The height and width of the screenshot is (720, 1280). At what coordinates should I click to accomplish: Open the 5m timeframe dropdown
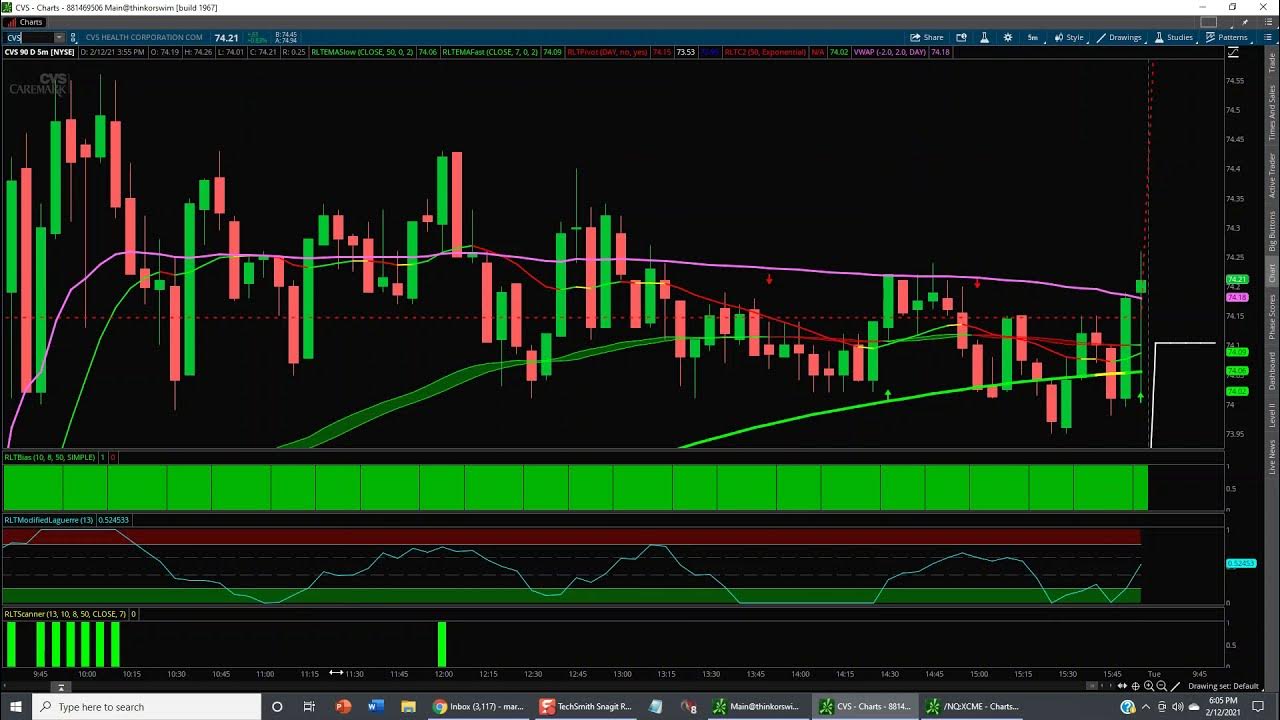(1033, 37)
